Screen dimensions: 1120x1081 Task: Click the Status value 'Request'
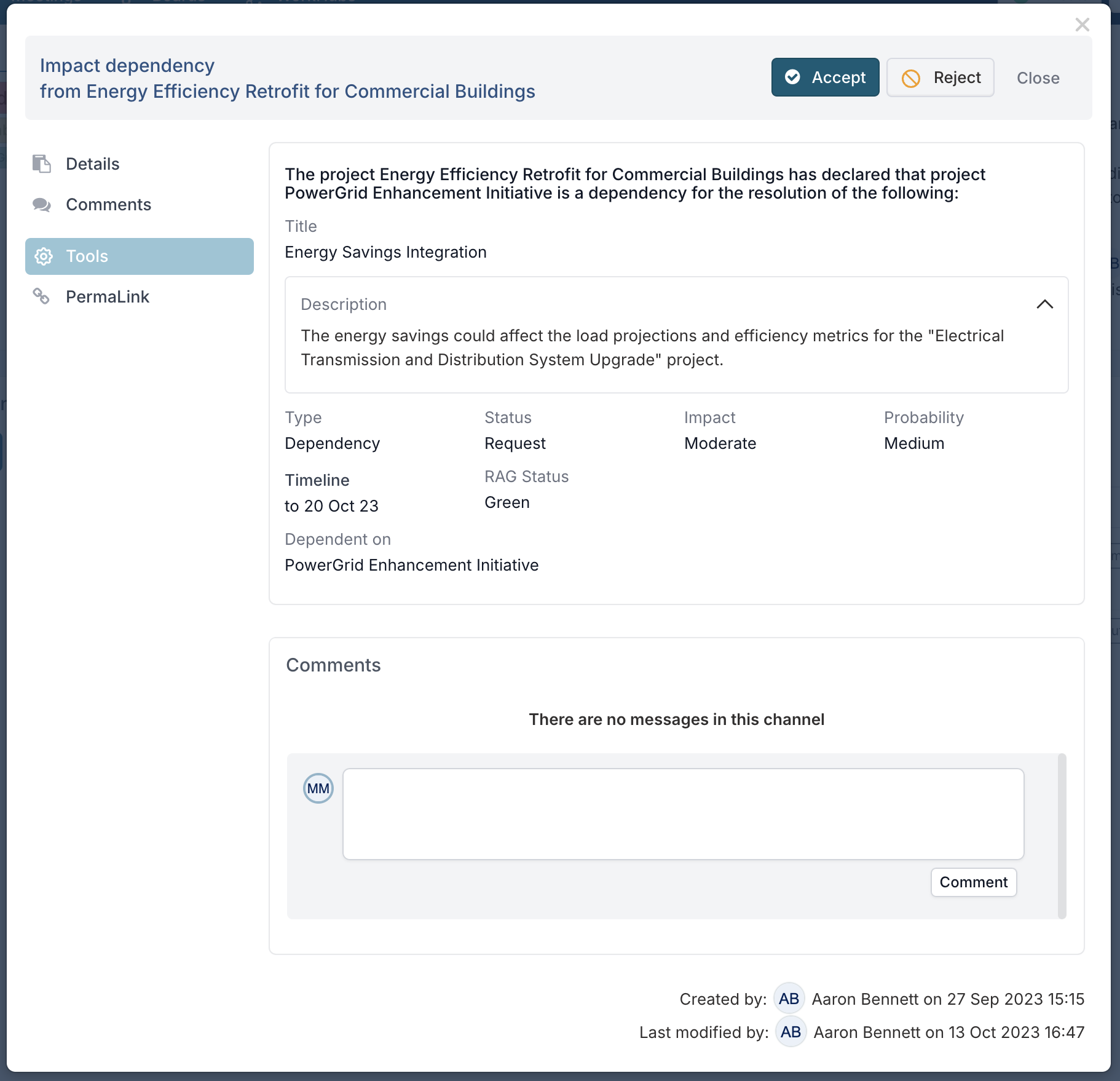coord(515,443)
